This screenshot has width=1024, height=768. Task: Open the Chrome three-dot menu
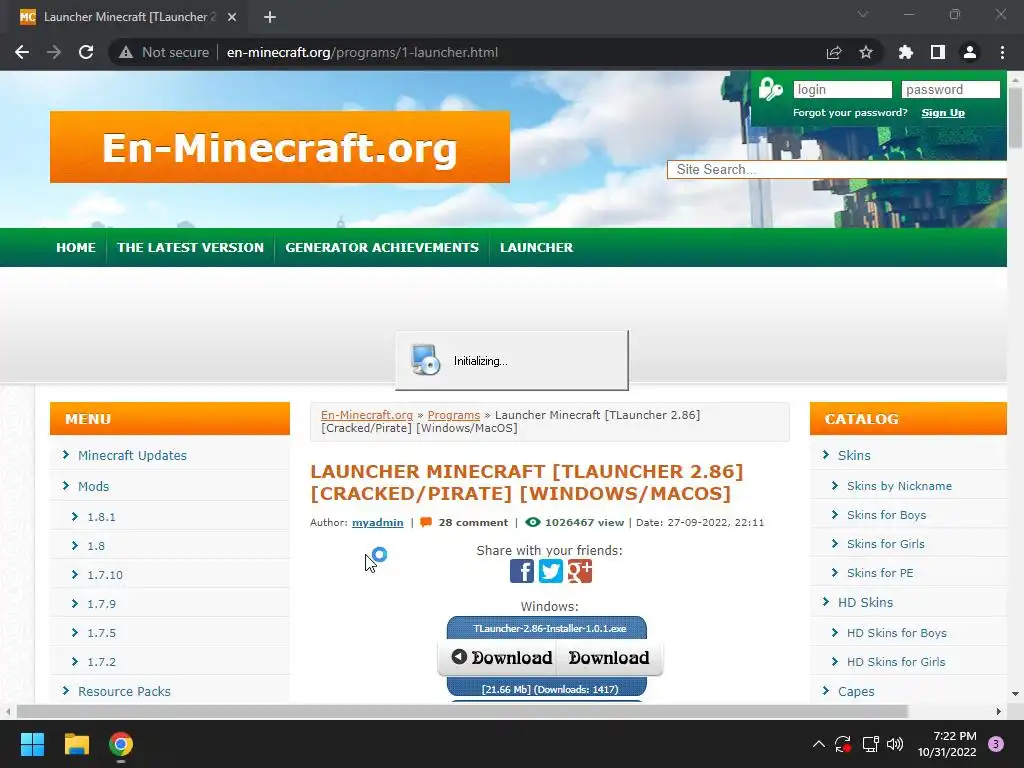tap(1002, 52)
